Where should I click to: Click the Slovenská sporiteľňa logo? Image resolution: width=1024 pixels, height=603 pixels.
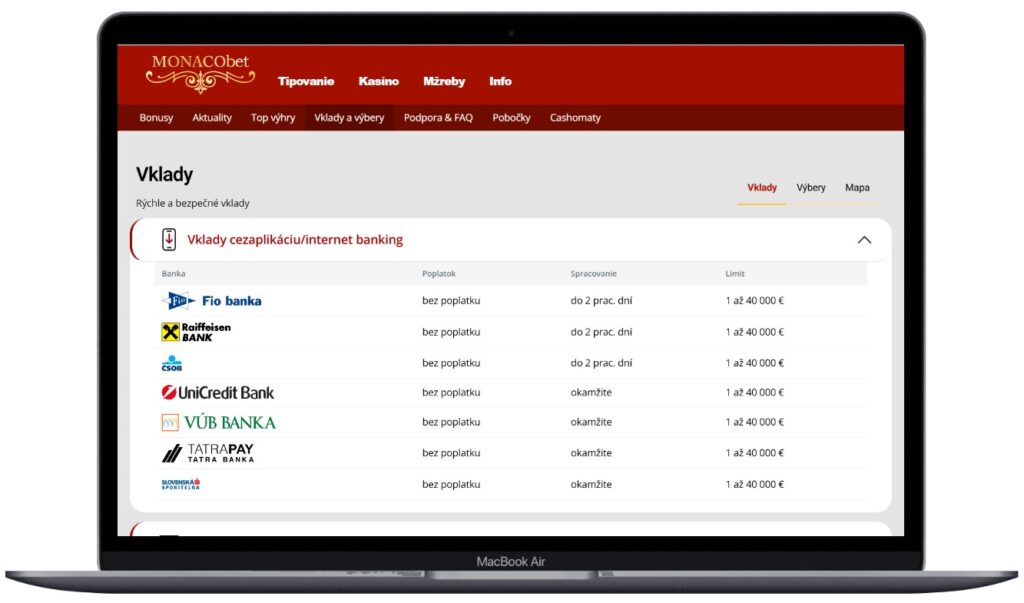click(x=180, y=484)
